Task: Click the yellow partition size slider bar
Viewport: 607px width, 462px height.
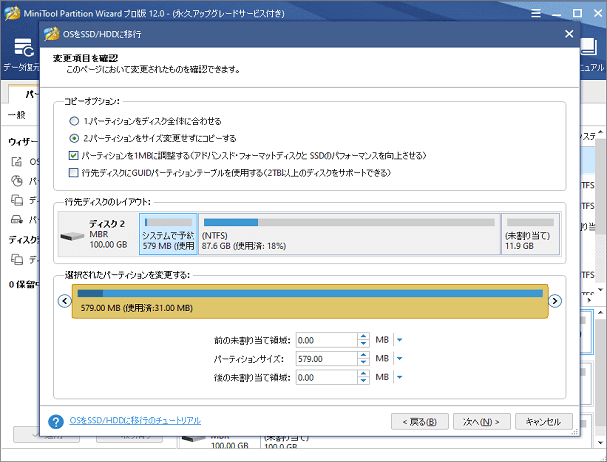Action: (310, 301)
